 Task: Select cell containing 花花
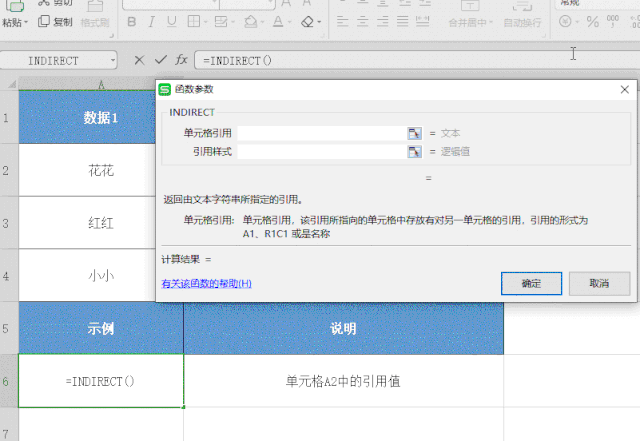(x=87, y=170)
